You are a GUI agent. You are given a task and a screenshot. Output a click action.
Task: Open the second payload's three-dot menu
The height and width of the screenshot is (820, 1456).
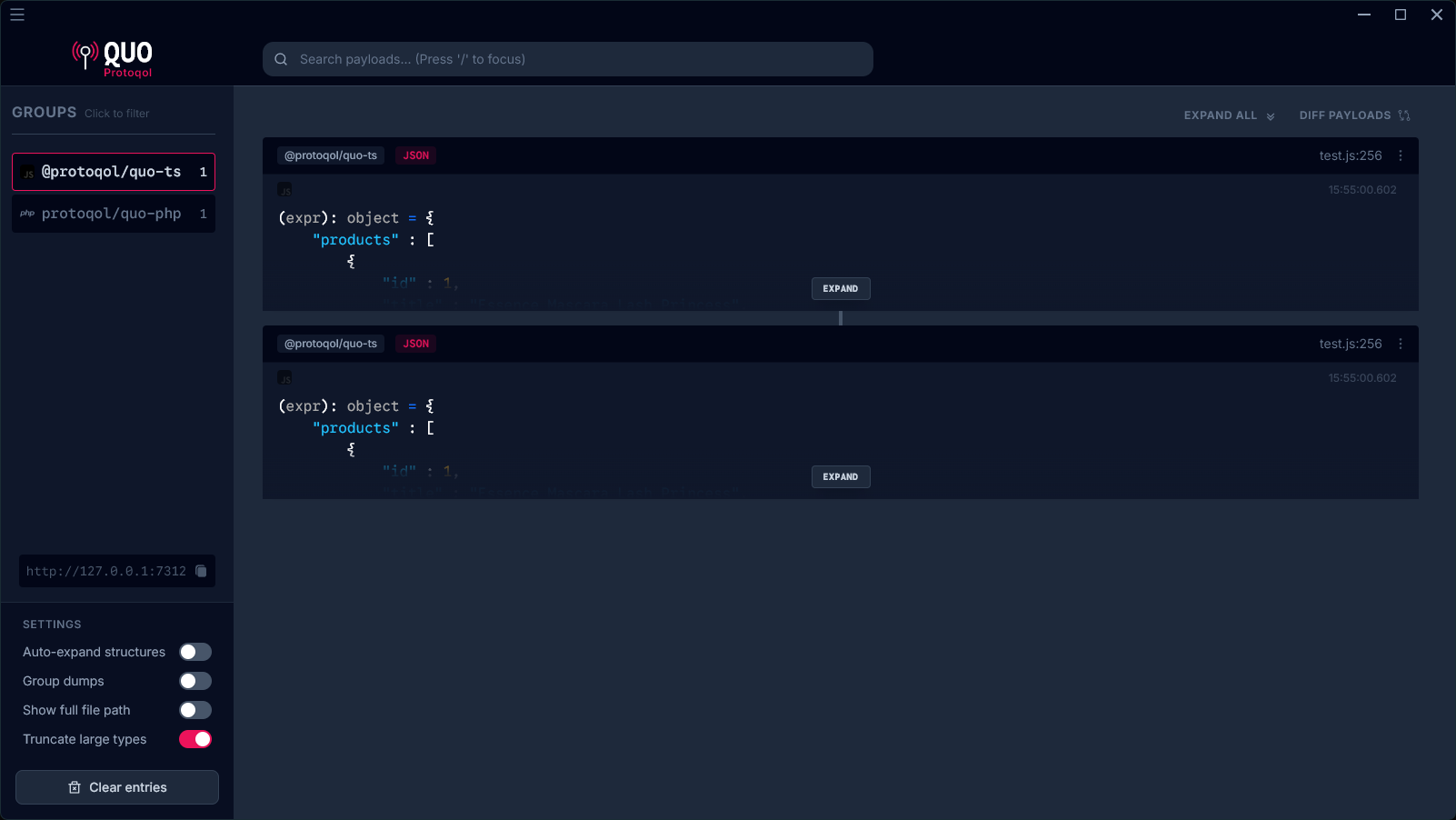1401,344
